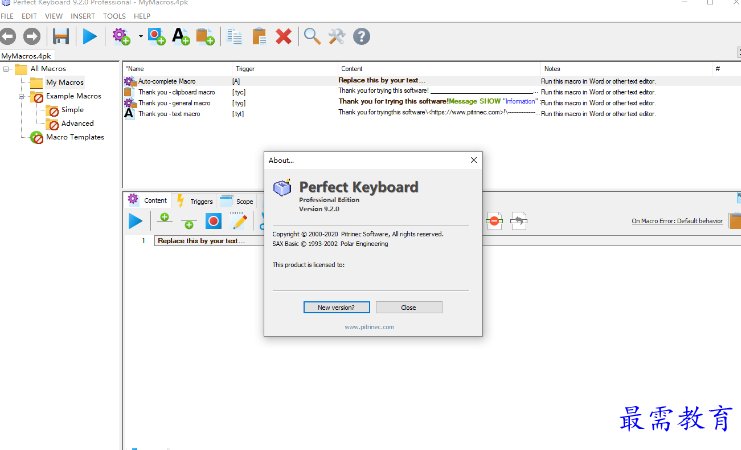741x450 pixels.
Task: Record a new macro with the record-plus icon
Action: [x=156, y=36]
